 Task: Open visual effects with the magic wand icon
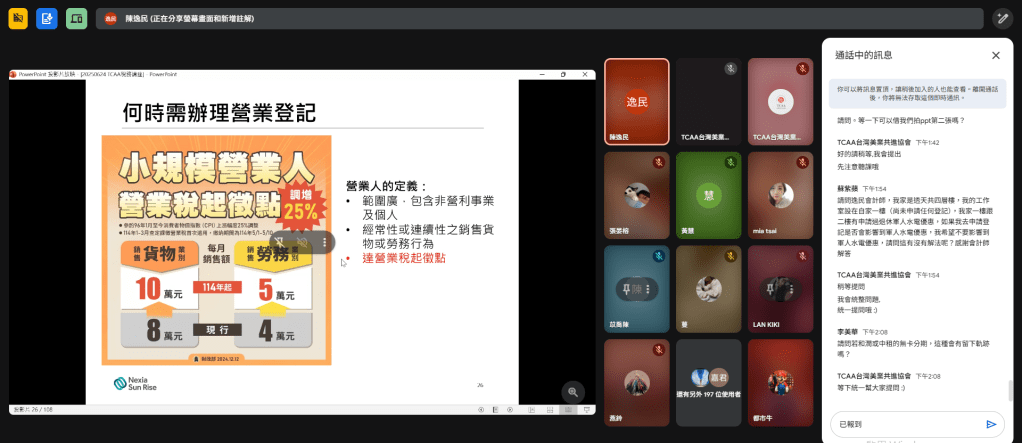click(x=1002, y=18)
